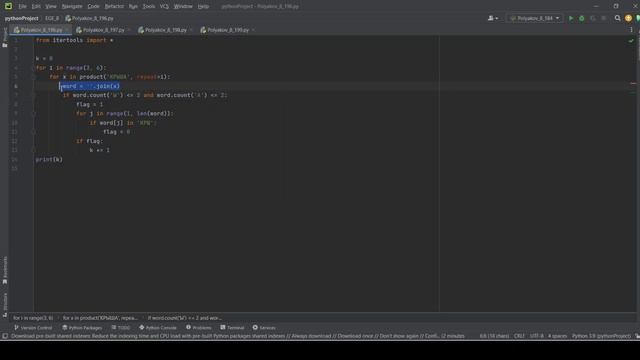Click the 'Always download' link in status bar
640x360 pixels.
pyautogui.click(x=311, y=336)
